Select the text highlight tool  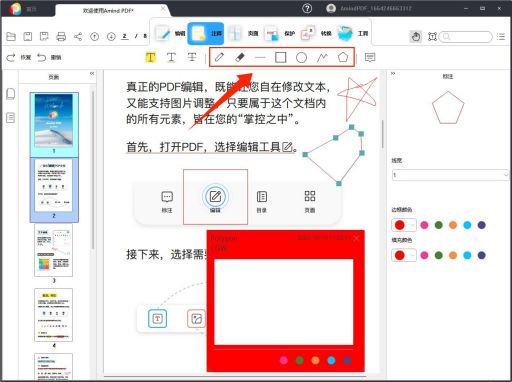coord(151,57)
